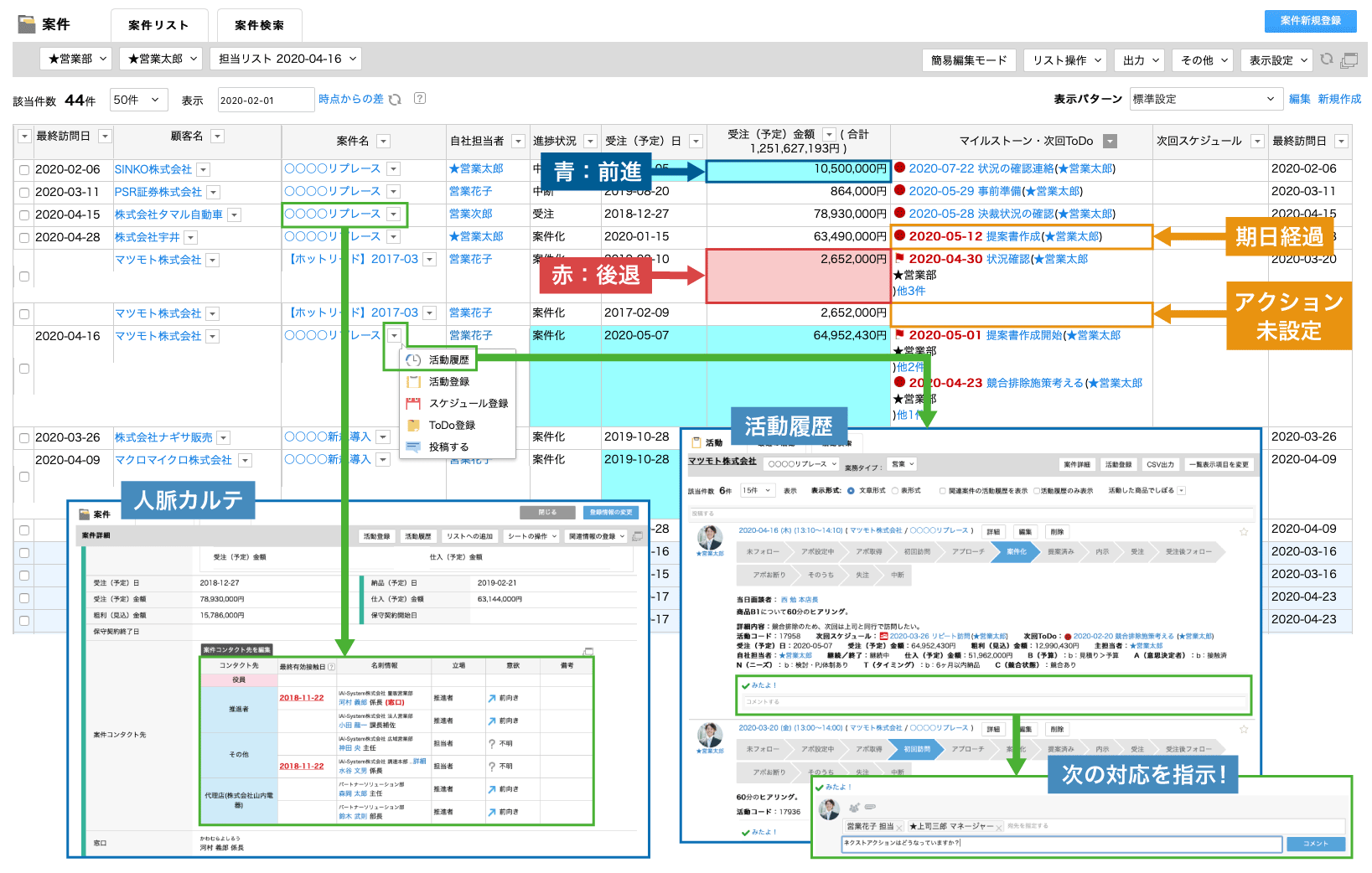The height and width of the screenshot is (873, 1372).
Task: Click the 投稿する icon in menu
Action: 413,447
